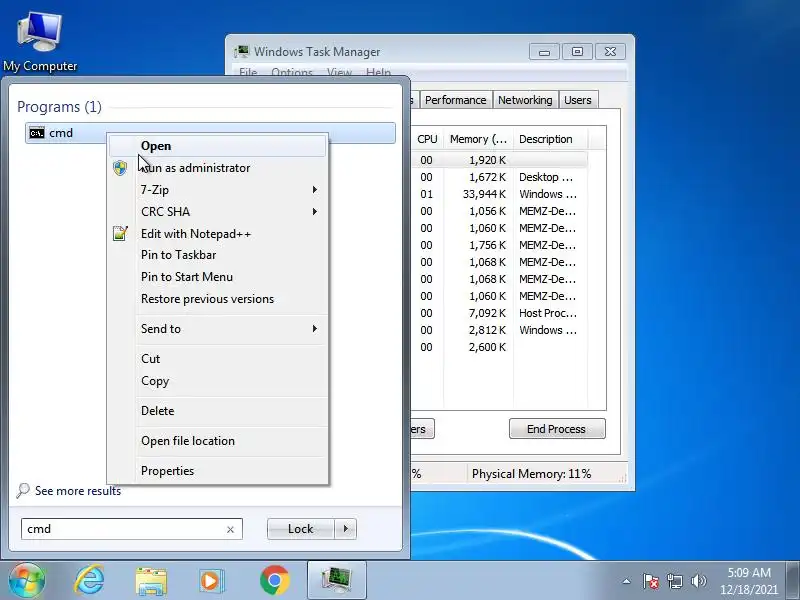Click the Show desktop strip
Image resolution: width=800 pixels, height=600 pixels.
coord(793,581)
